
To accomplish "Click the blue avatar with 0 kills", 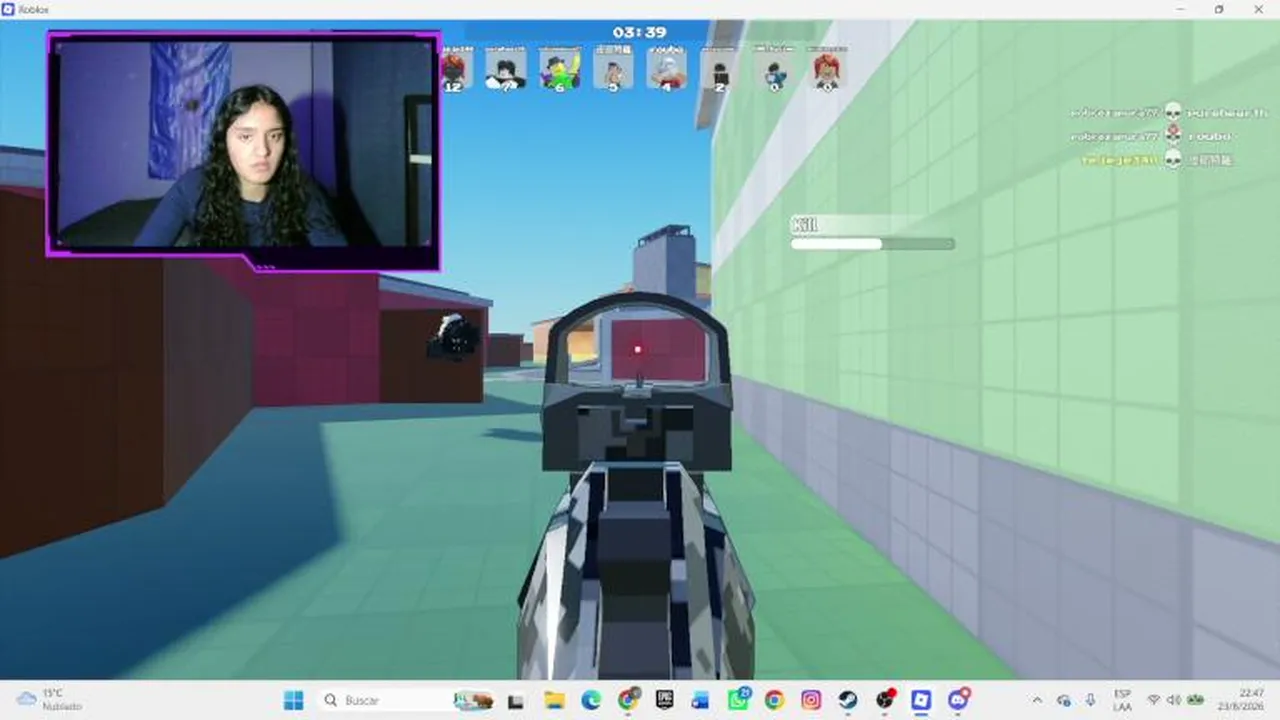I will pyautogui.click(x=774, y=69).
